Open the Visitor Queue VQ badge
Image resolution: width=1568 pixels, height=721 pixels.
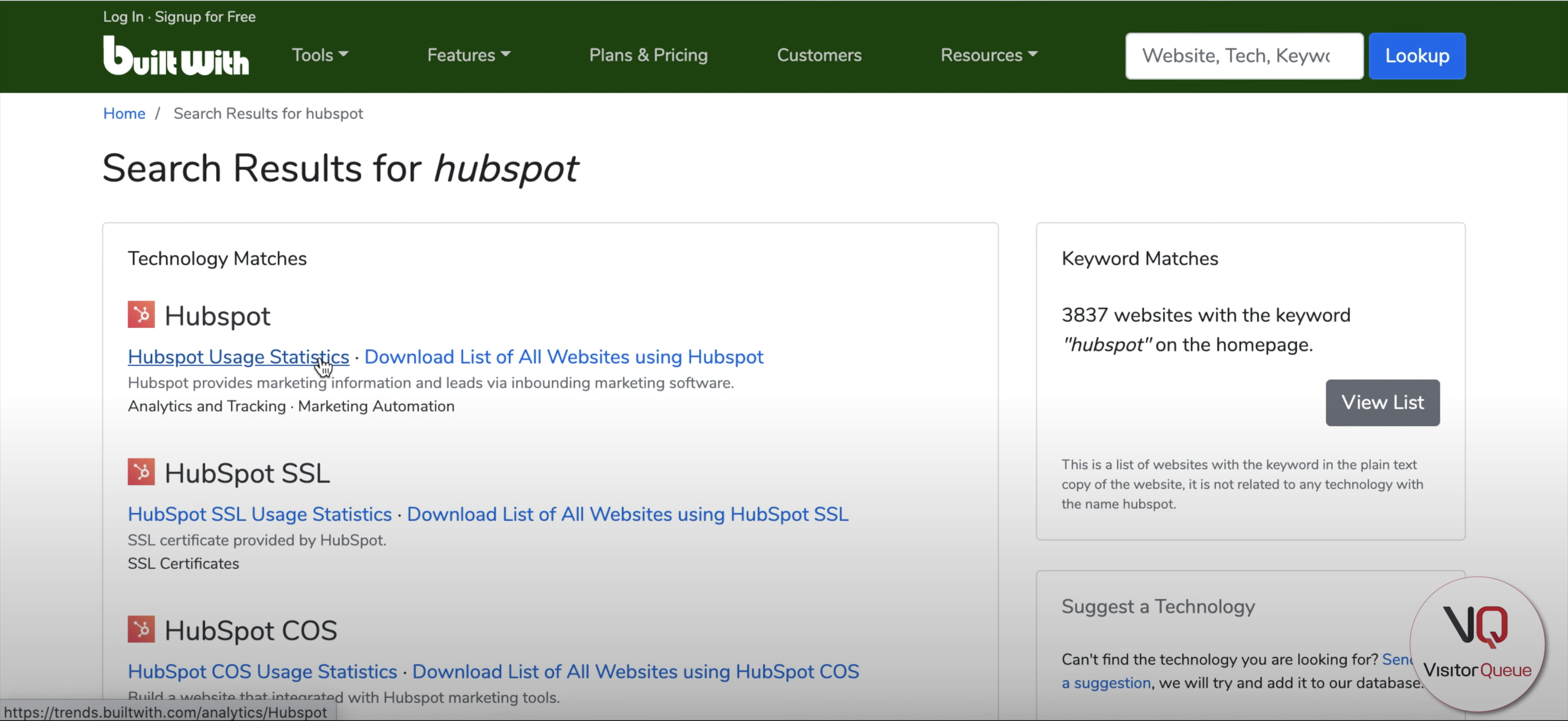click(x=1477, y=644)
